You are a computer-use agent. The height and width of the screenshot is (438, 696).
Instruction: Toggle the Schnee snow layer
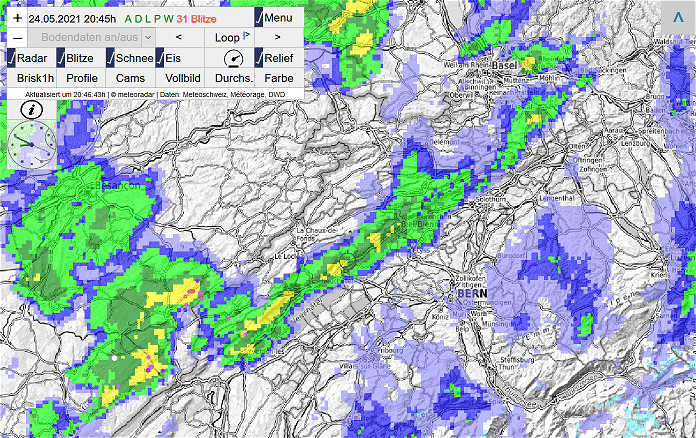click(x=111, y=58)
